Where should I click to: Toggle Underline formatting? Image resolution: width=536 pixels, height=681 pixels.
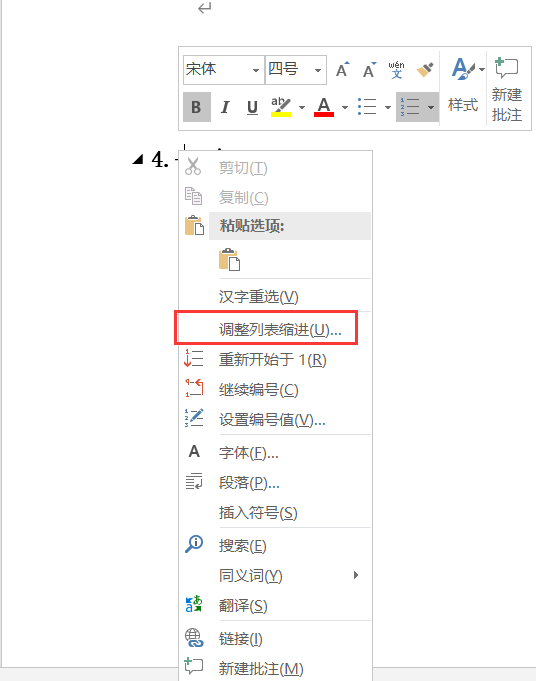252,106
